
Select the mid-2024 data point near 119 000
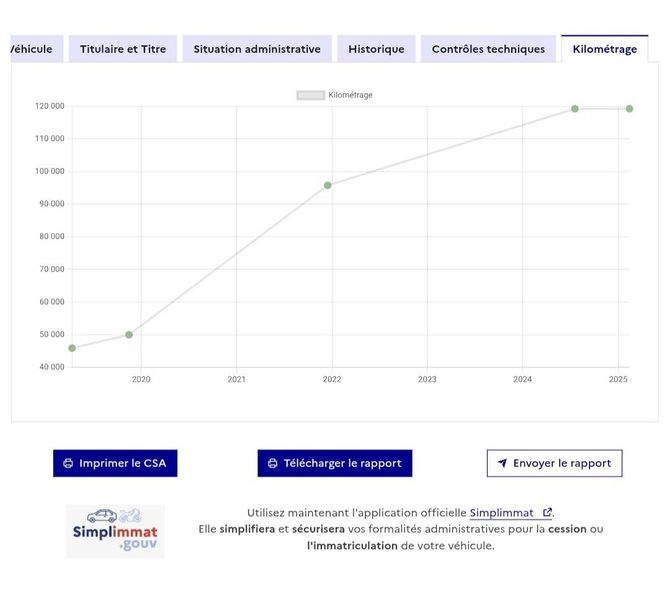click(575, 109)
